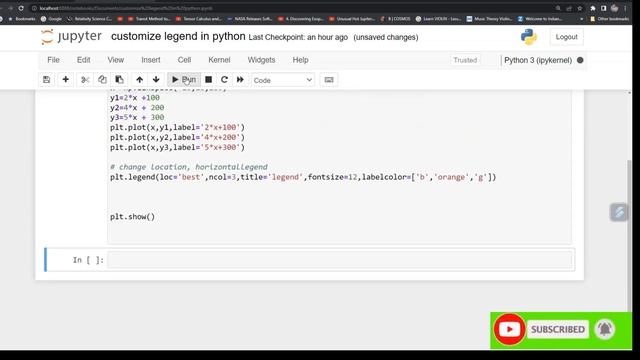This screenshot has width=640, height=360.
Task: Copy selected cells
Action: coord(102,80)
